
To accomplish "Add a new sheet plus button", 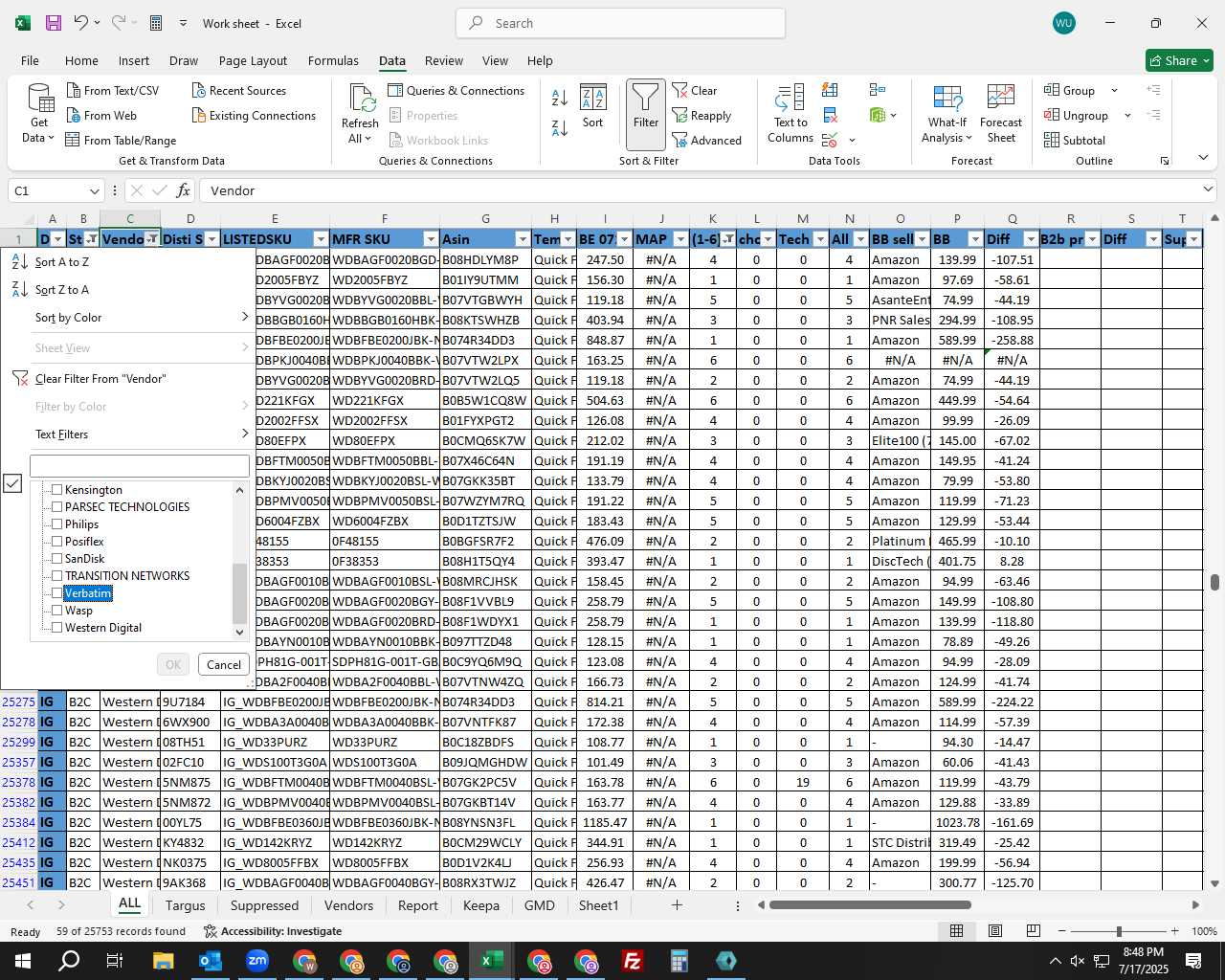I will click(x=677, y=905).
